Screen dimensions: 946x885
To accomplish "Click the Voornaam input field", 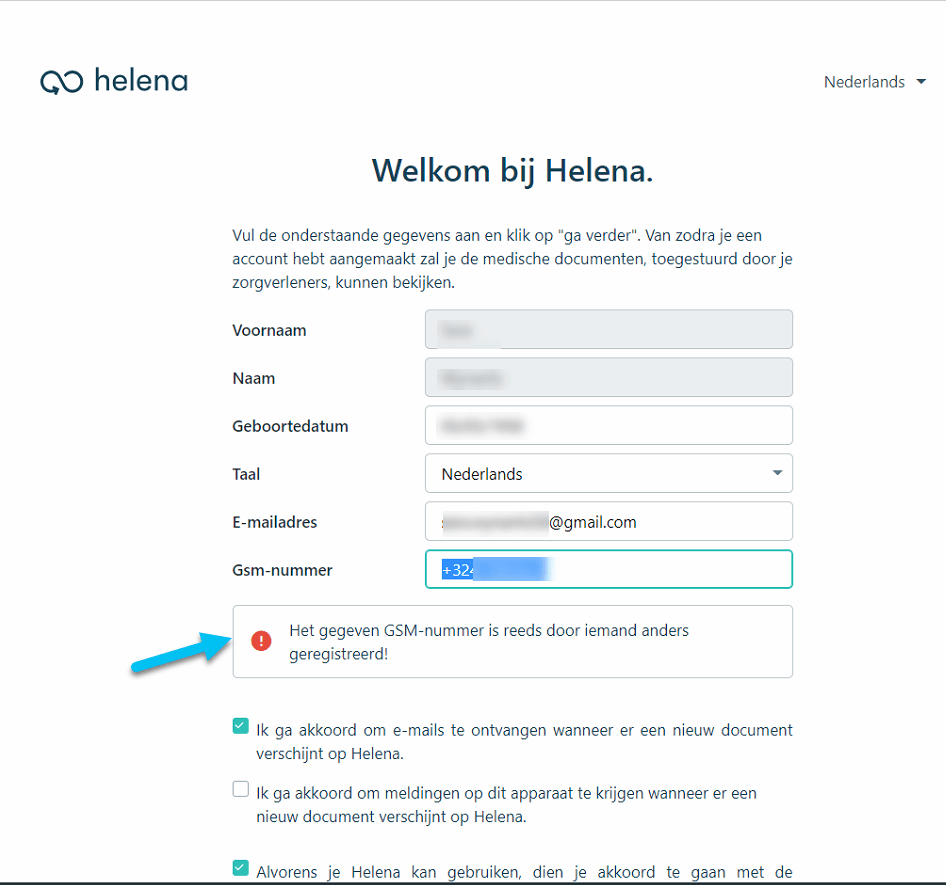I will [x=609, y=329].
